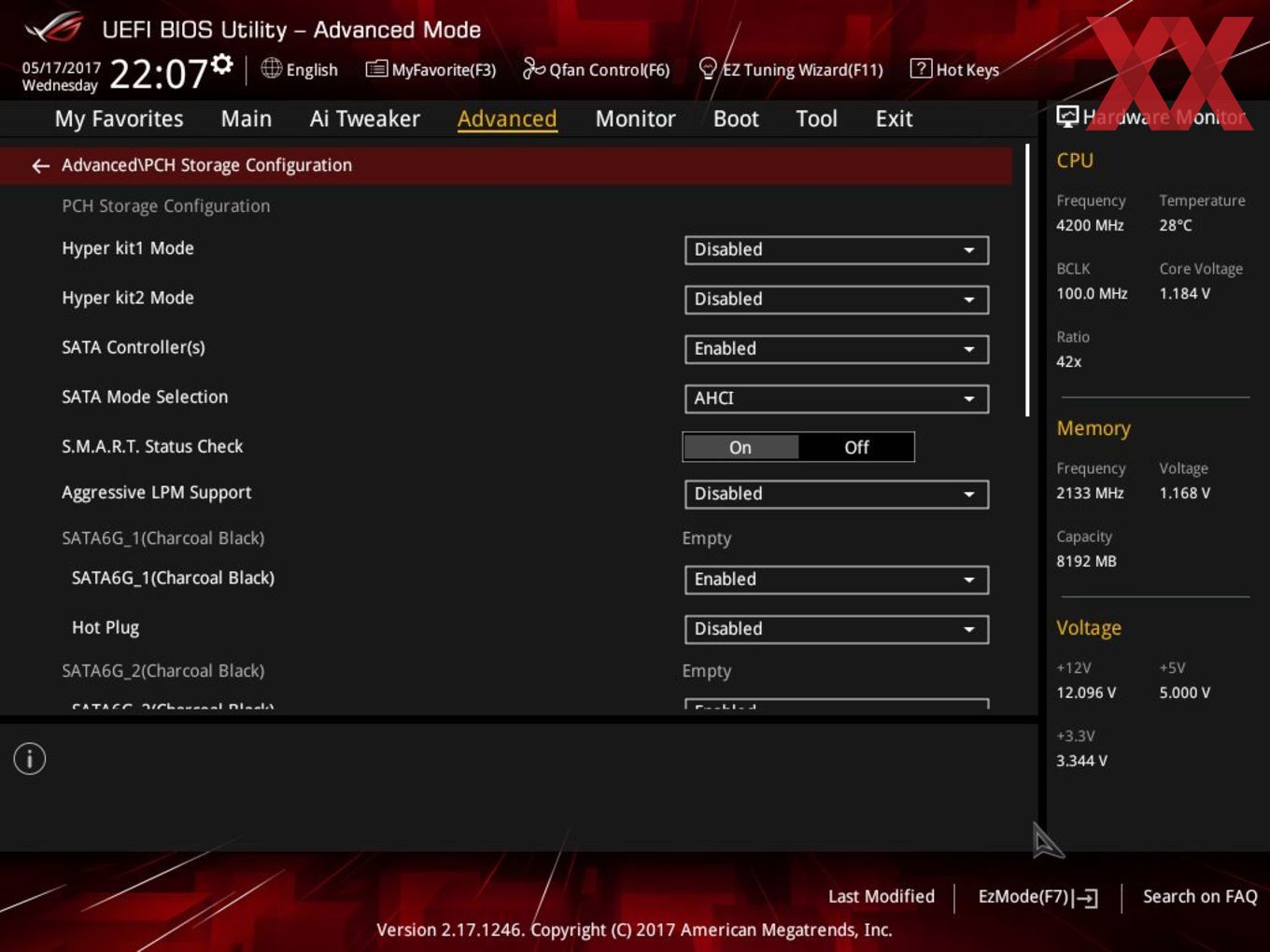
Task: Click the PCH Storage Configuration heading
Action: (x=166, y=206)
